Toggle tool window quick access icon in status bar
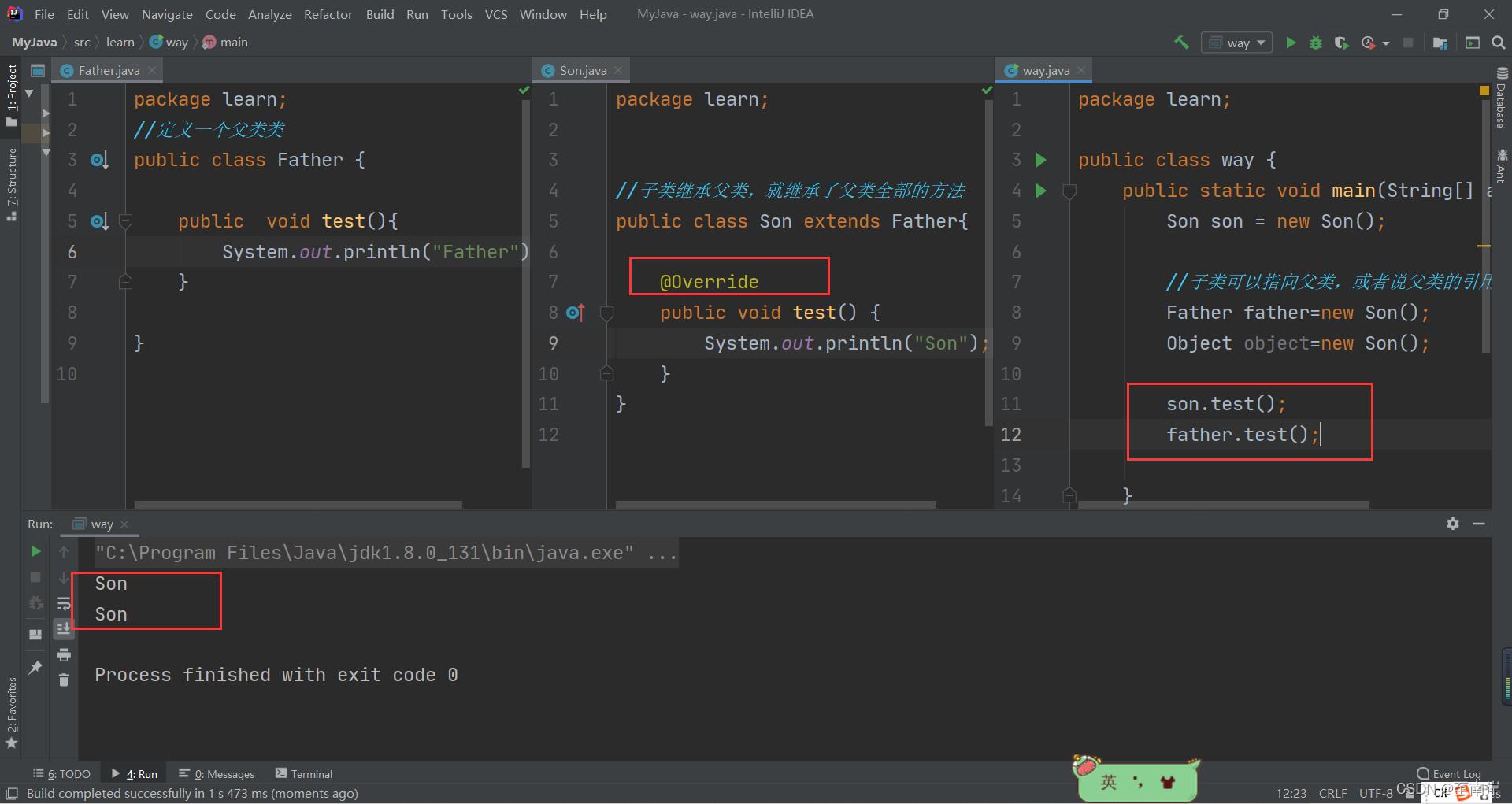The image size is (1512, 804). coord(11,793)
